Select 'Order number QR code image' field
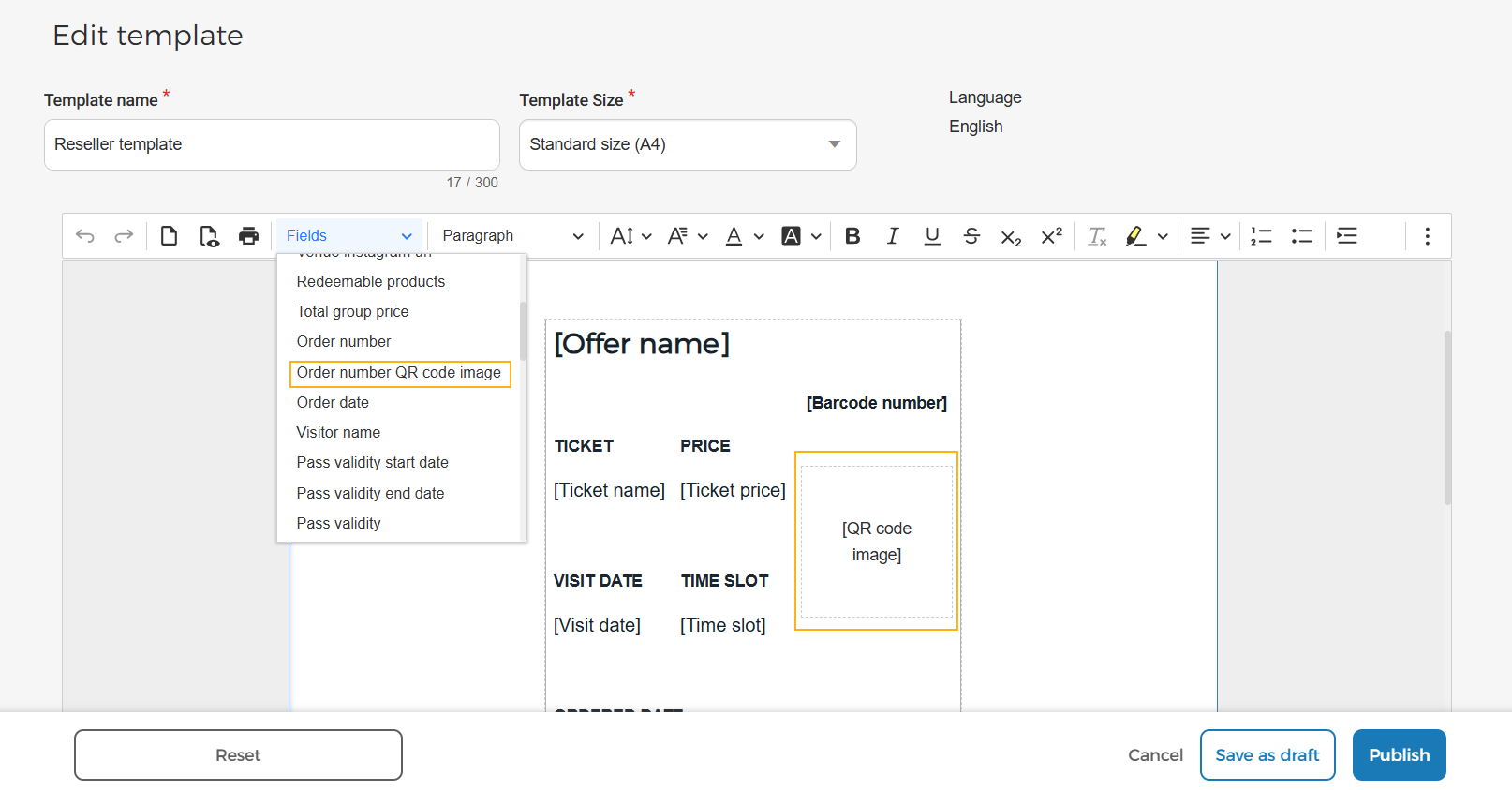The height and width of the screenshot is (790, 1512). [x=400, y=373]
